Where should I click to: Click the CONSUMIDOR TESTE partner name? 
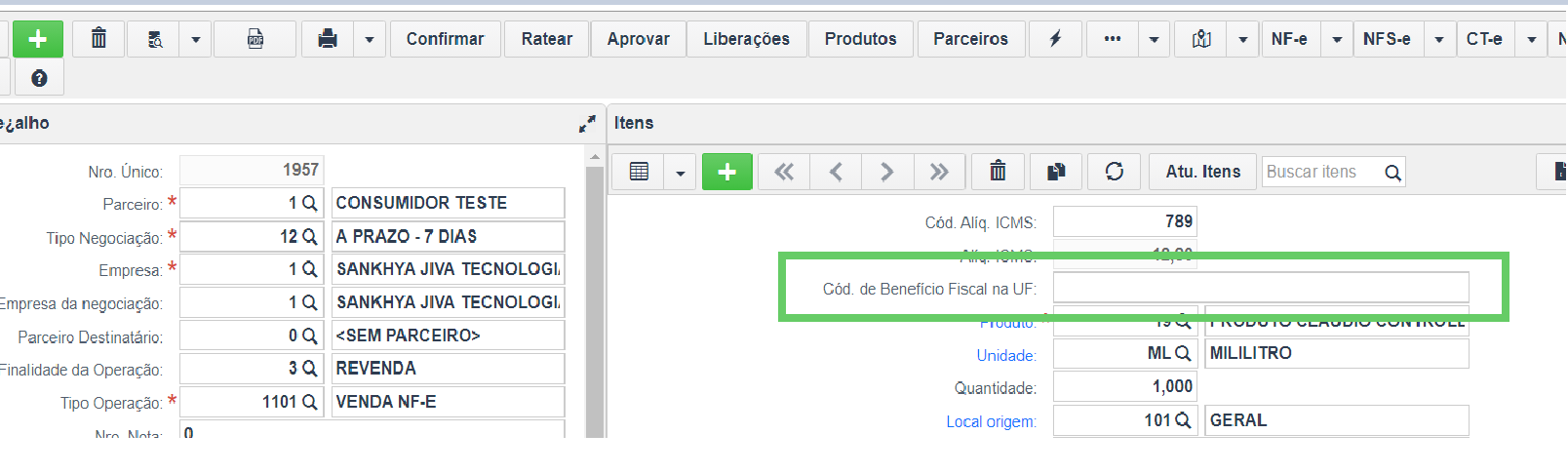tap(421, 203)
